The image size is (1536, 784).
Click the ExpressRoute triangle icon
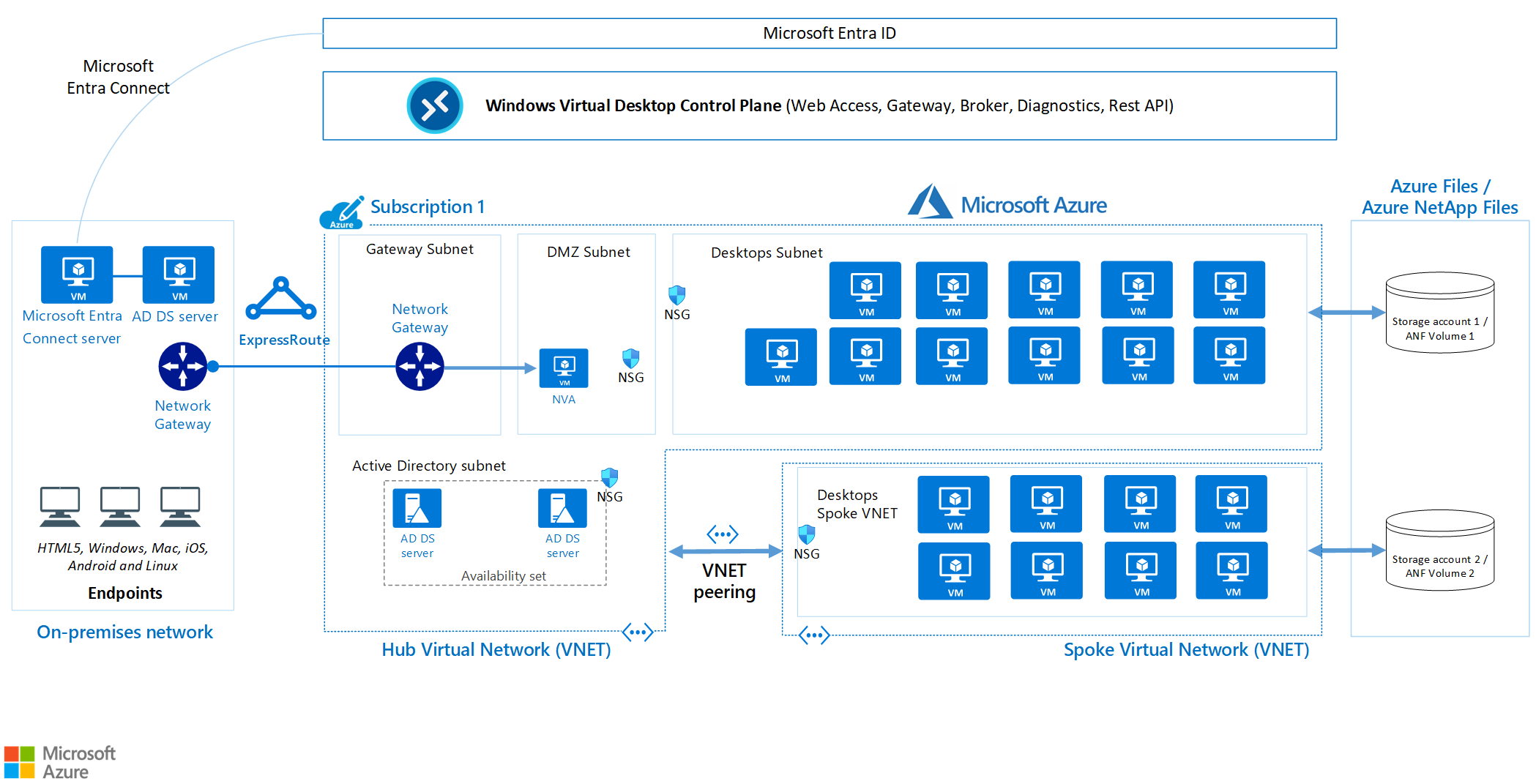(x=281, y=299)
